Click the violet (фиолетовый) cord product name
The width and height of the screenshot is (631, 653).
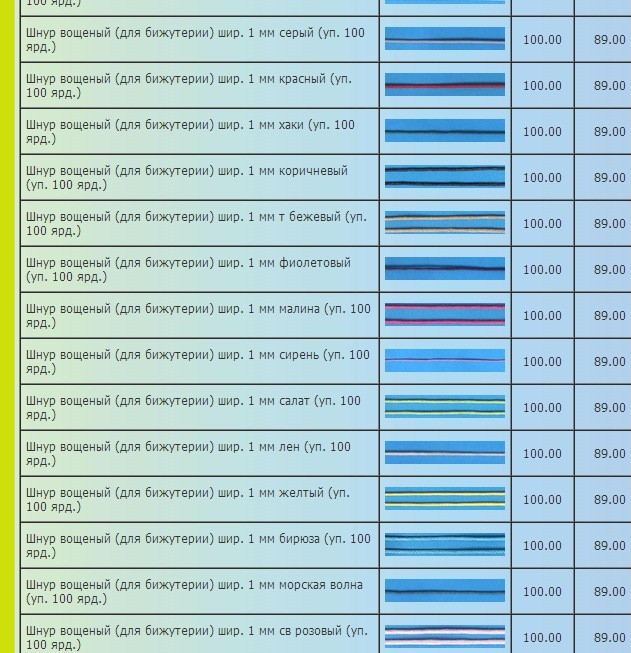[188, 270]
